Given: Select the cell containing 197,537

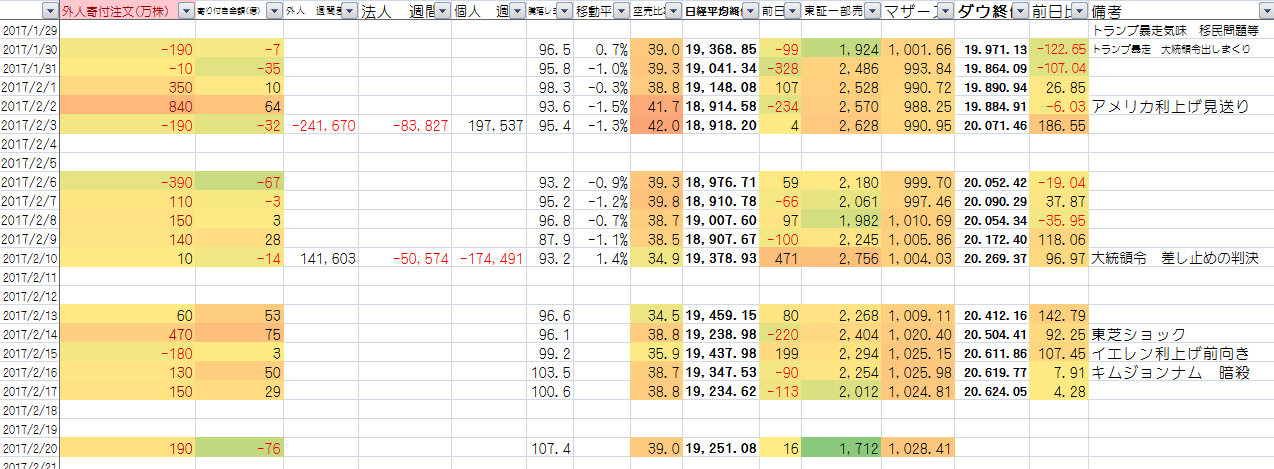Looking at the screenshot, I should click(x=488, y=125).
